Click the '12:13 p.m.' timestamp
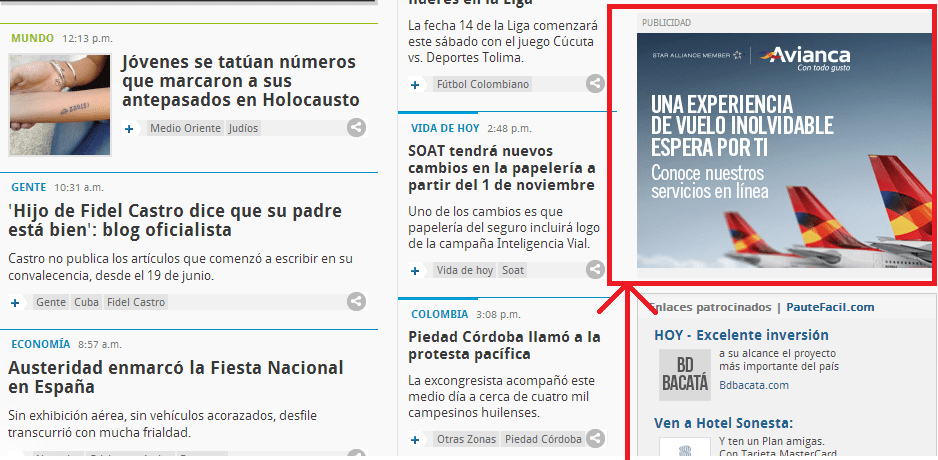This screenshot has width=938, height=460. tap(87, 39)
